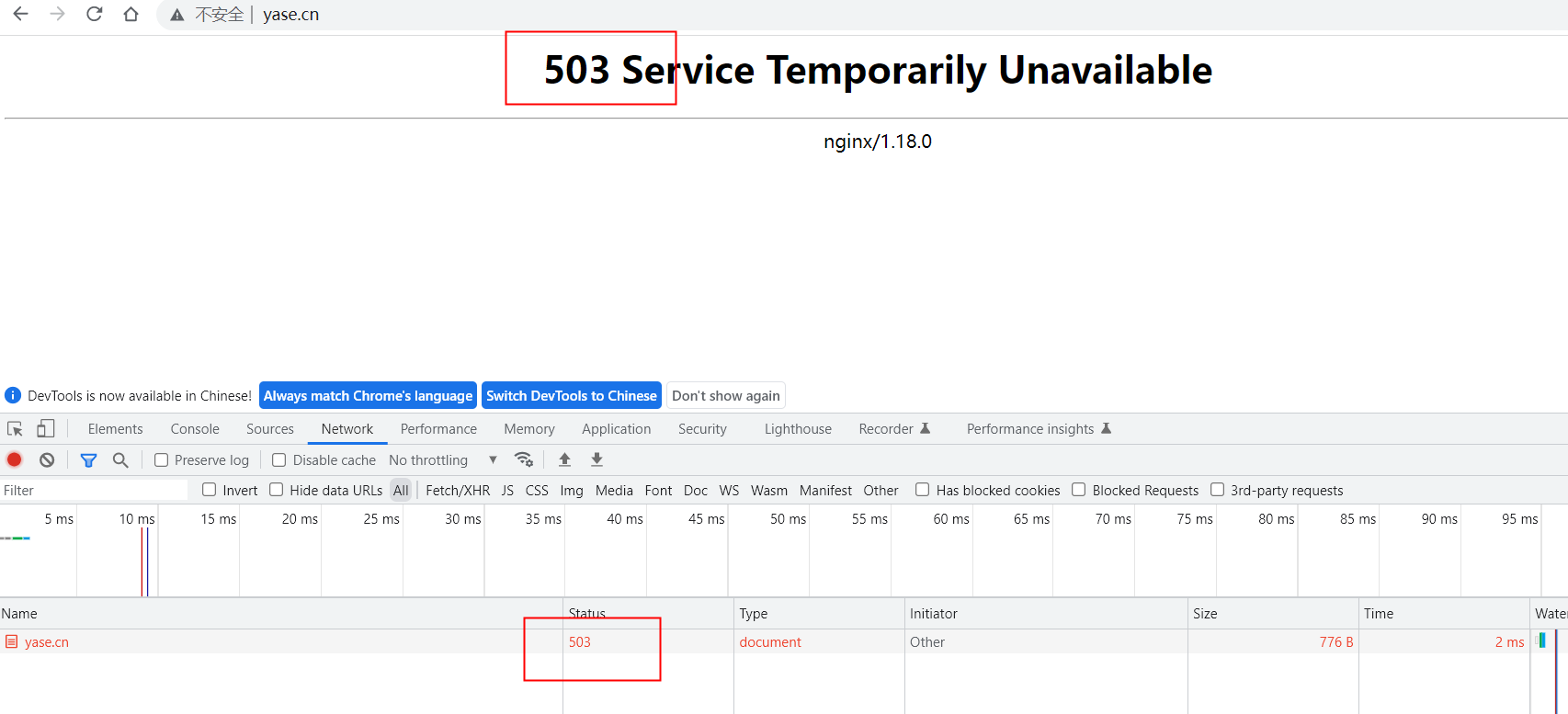
Task: Stop recording network log
Action: pyautogui.click(x=15, y=459)
